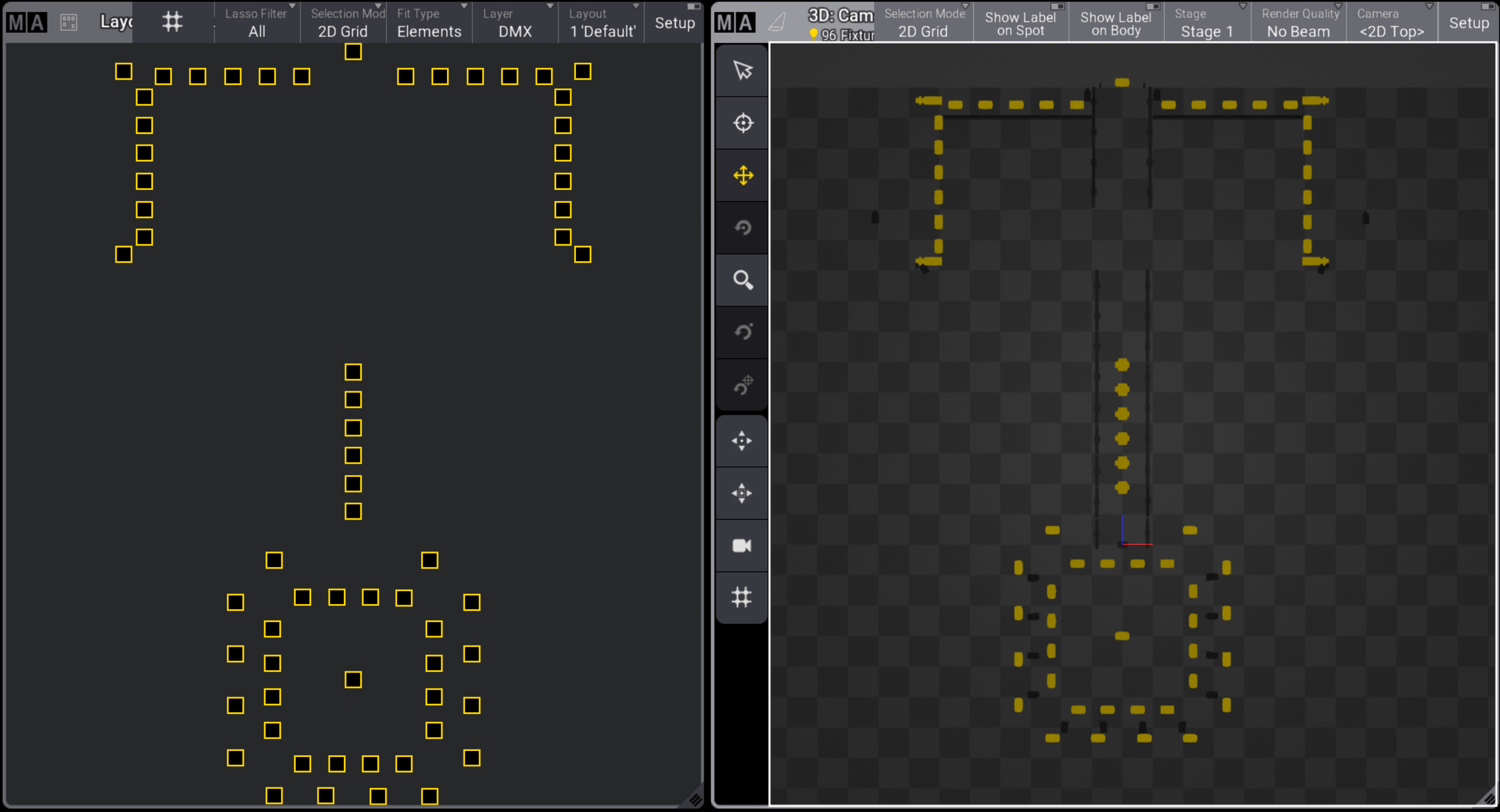The width and height of the screenshot is (1500, 812).
Task: Expand the Render Quality No Beam dropdown
Action: [x=1298, y=22]
